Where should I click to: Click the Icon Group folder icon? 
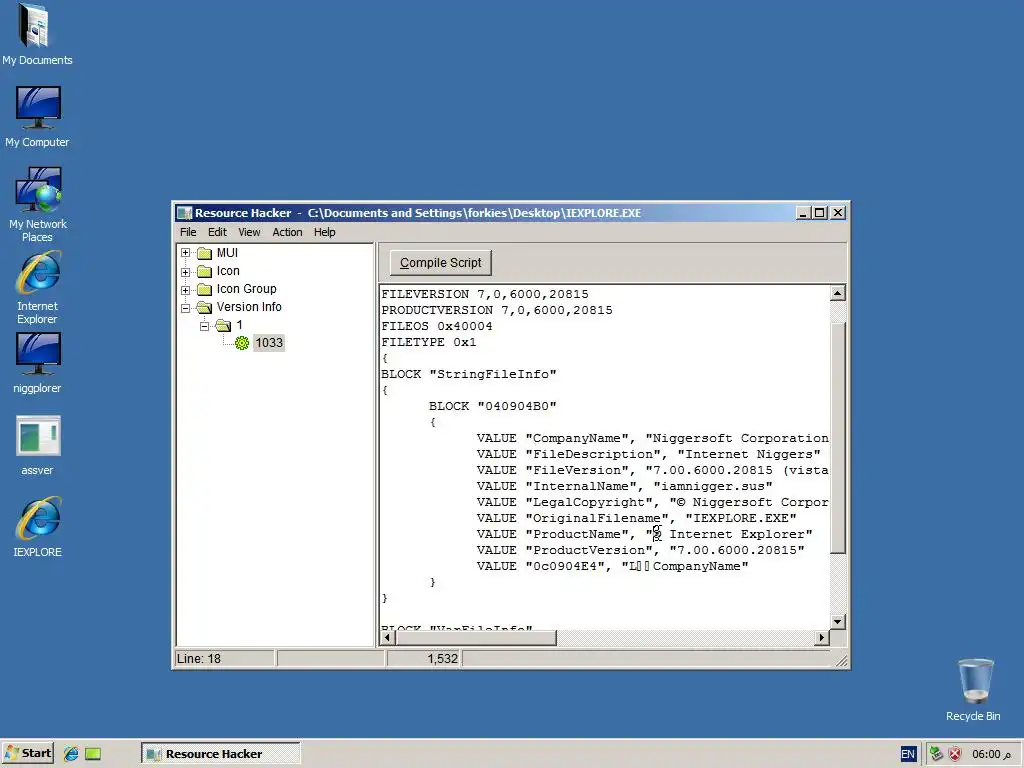pyautogui.click(x=204, y=289)
